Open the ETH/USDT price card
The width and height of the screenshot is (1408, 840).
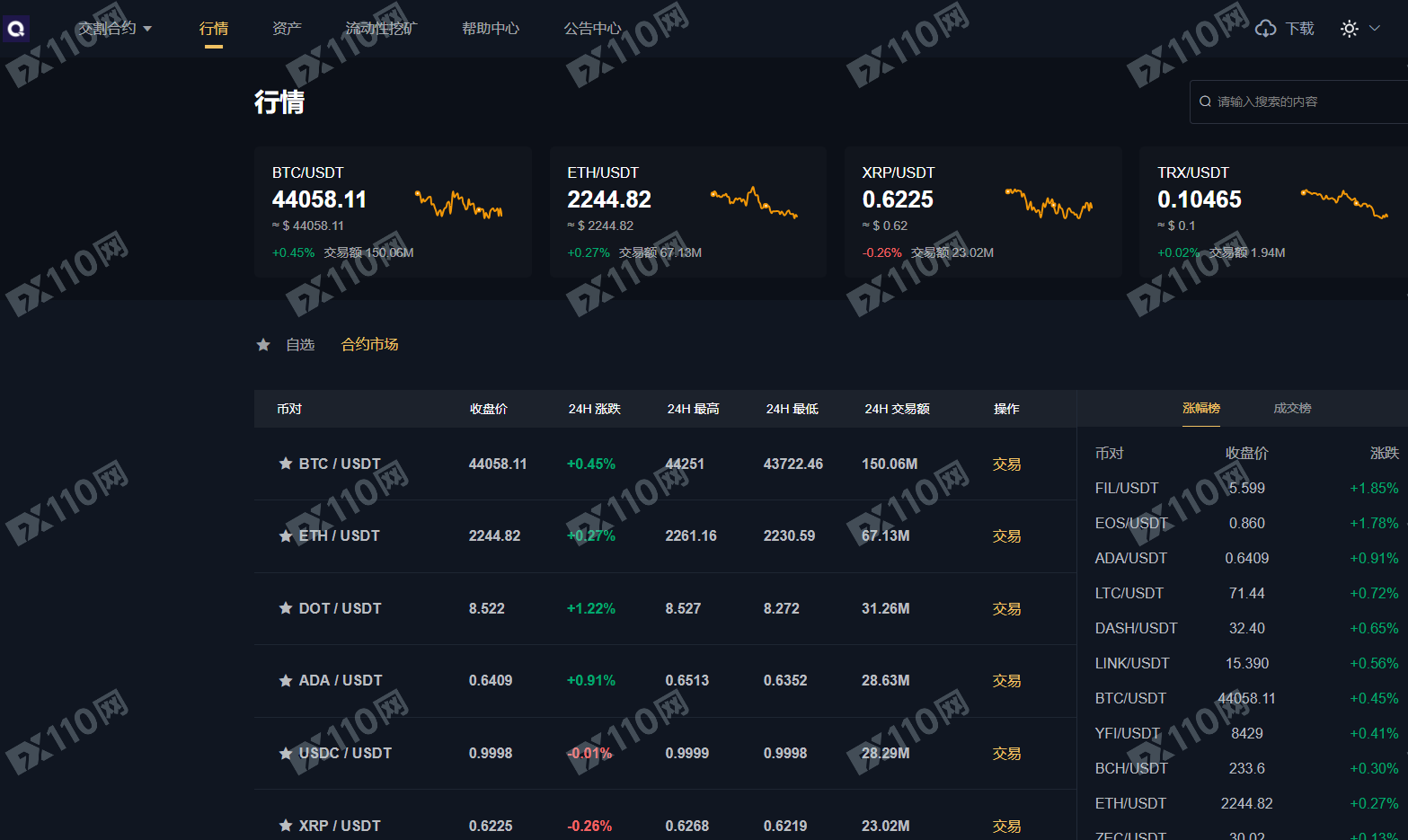tap(687, 212)
